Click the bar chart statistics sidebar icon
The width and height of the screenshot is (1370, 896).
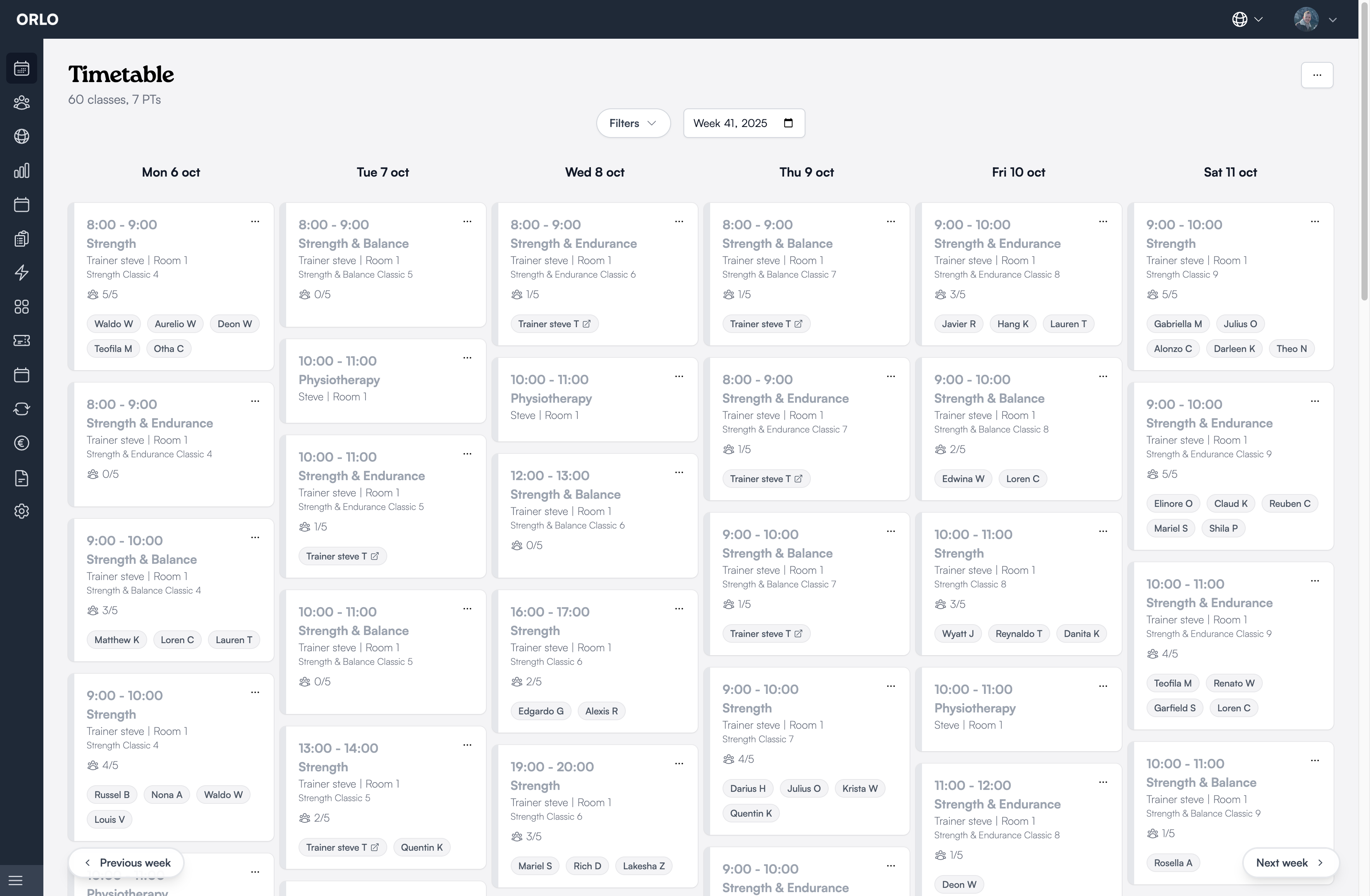pyautogui.click(x=21, y=171)
